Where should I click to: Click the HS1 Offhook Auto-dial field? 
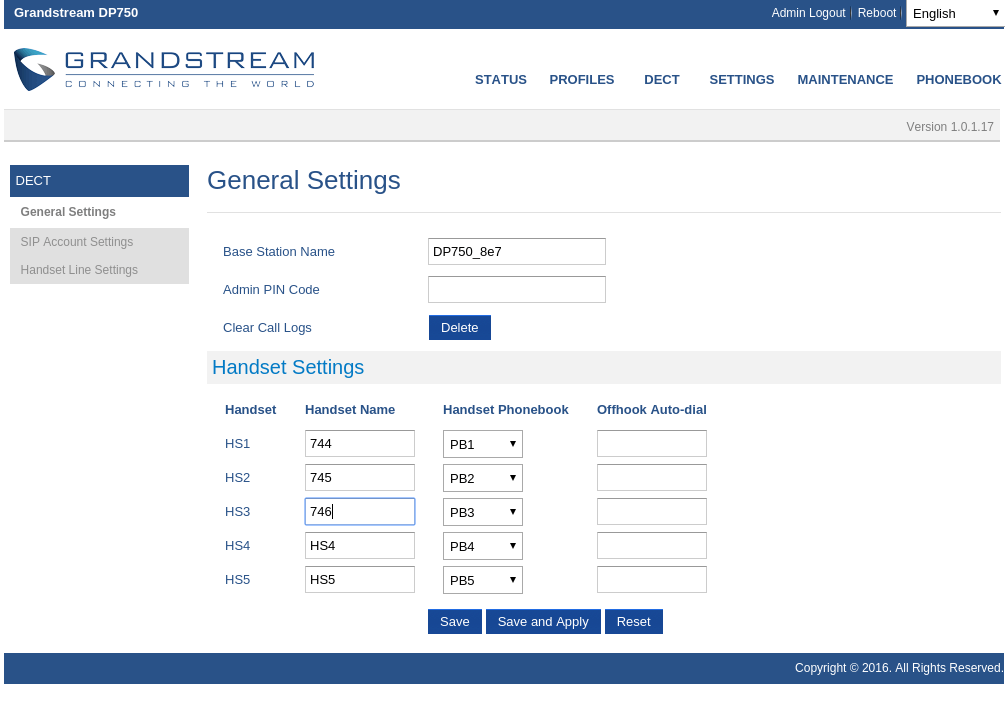tap(652, 443)
